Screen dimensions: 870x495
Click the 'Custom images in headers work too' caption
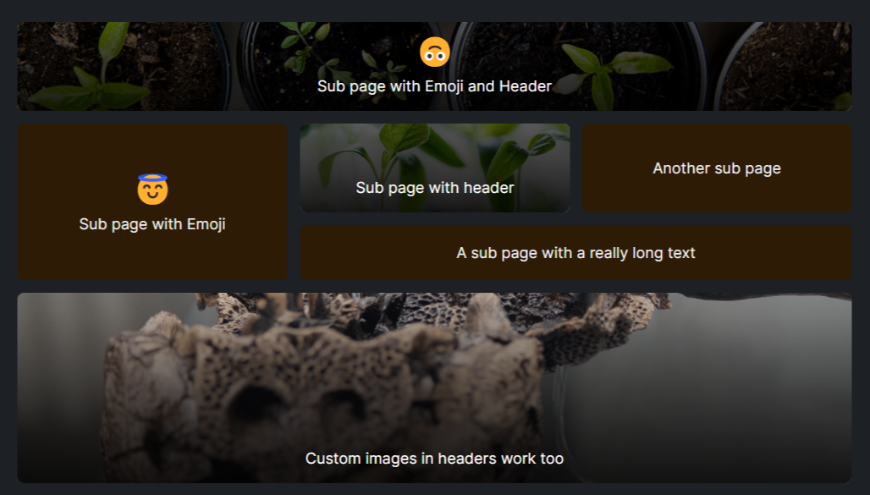click(434, 458)
